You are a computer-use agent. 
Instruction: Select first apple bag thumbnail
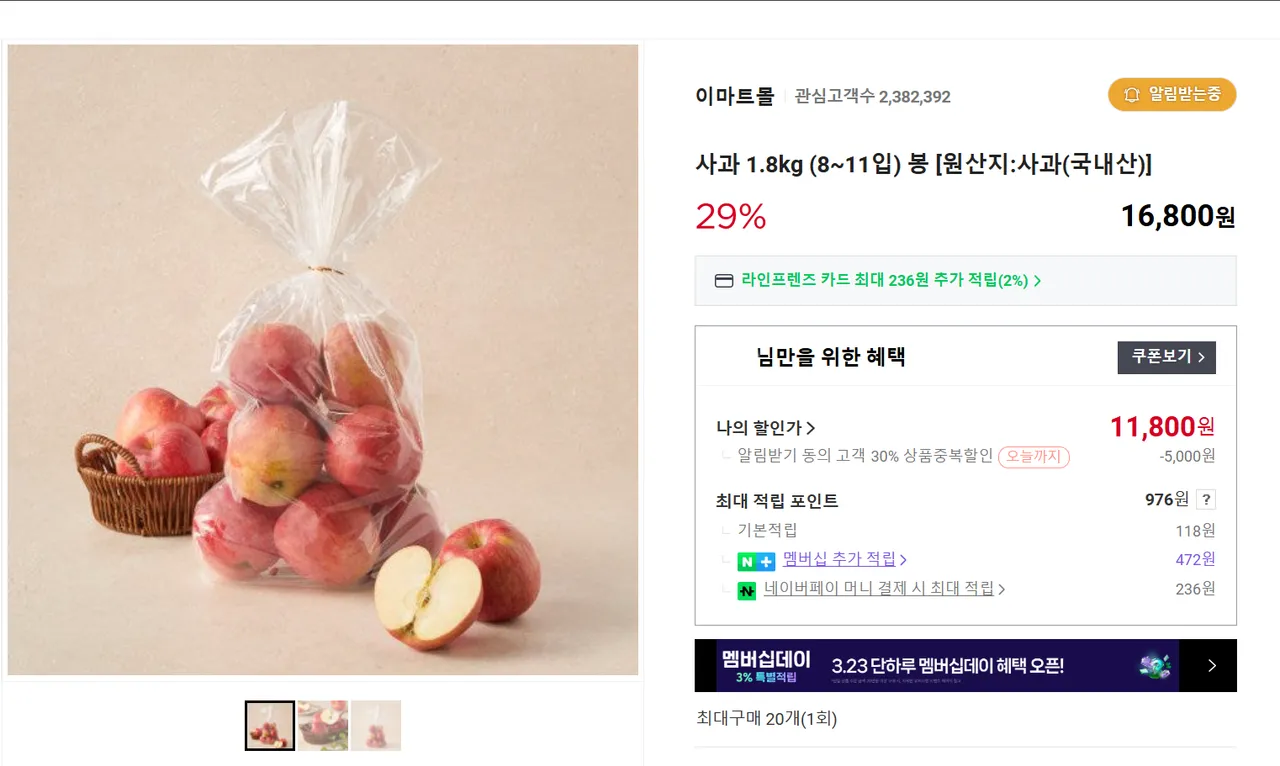point(270,726)
